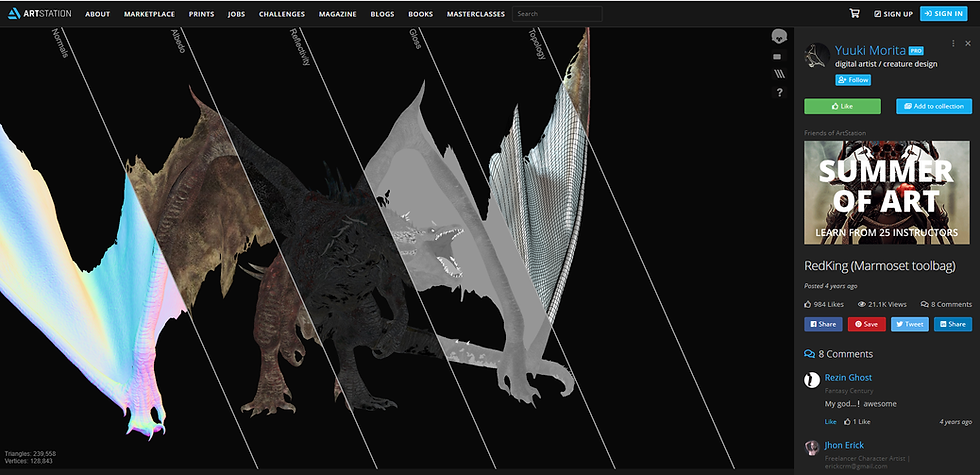The image size is (980, 475).
Task: Click the Search input field
Action: click(558, 14)
